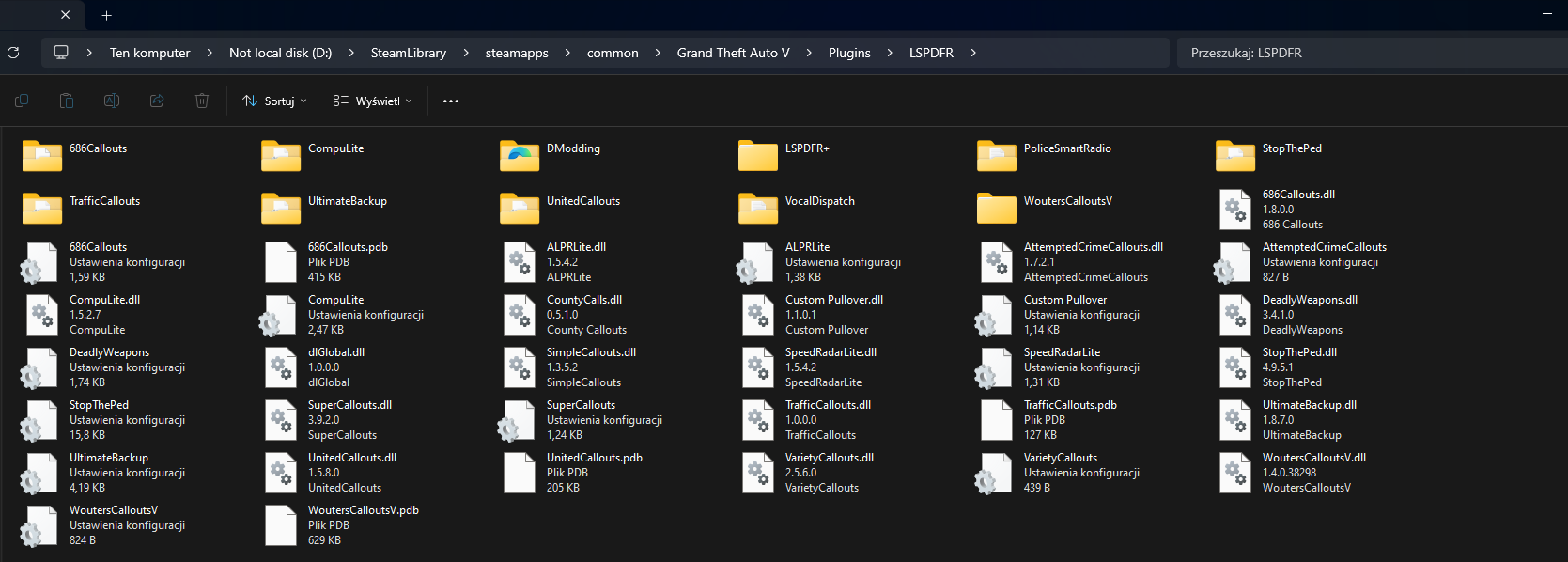
Task: Click the Paste icon in toolbar
Action: 67,101
